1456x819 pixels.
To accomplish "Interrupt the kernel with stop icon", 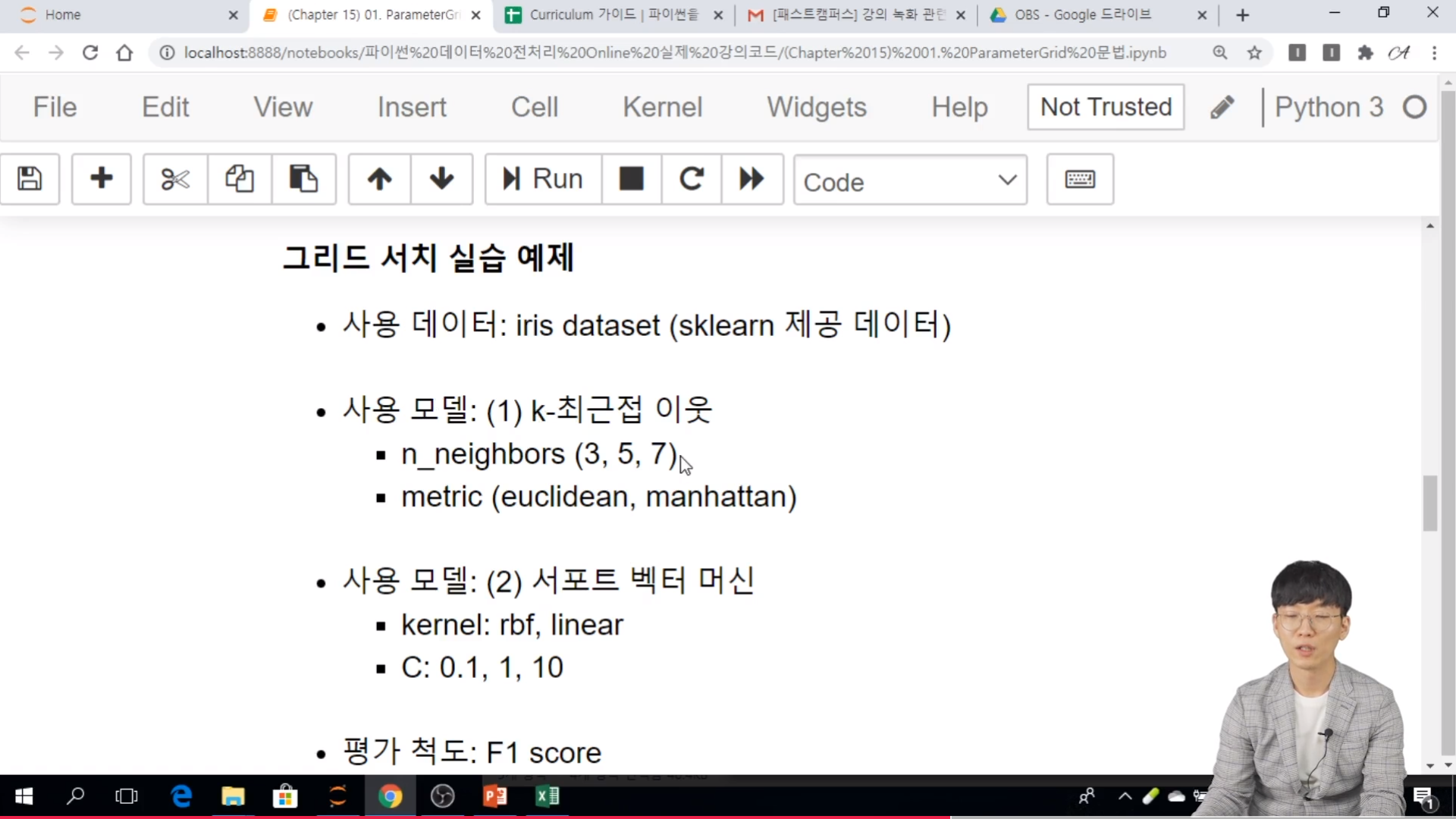I will [x=631, y=180].
